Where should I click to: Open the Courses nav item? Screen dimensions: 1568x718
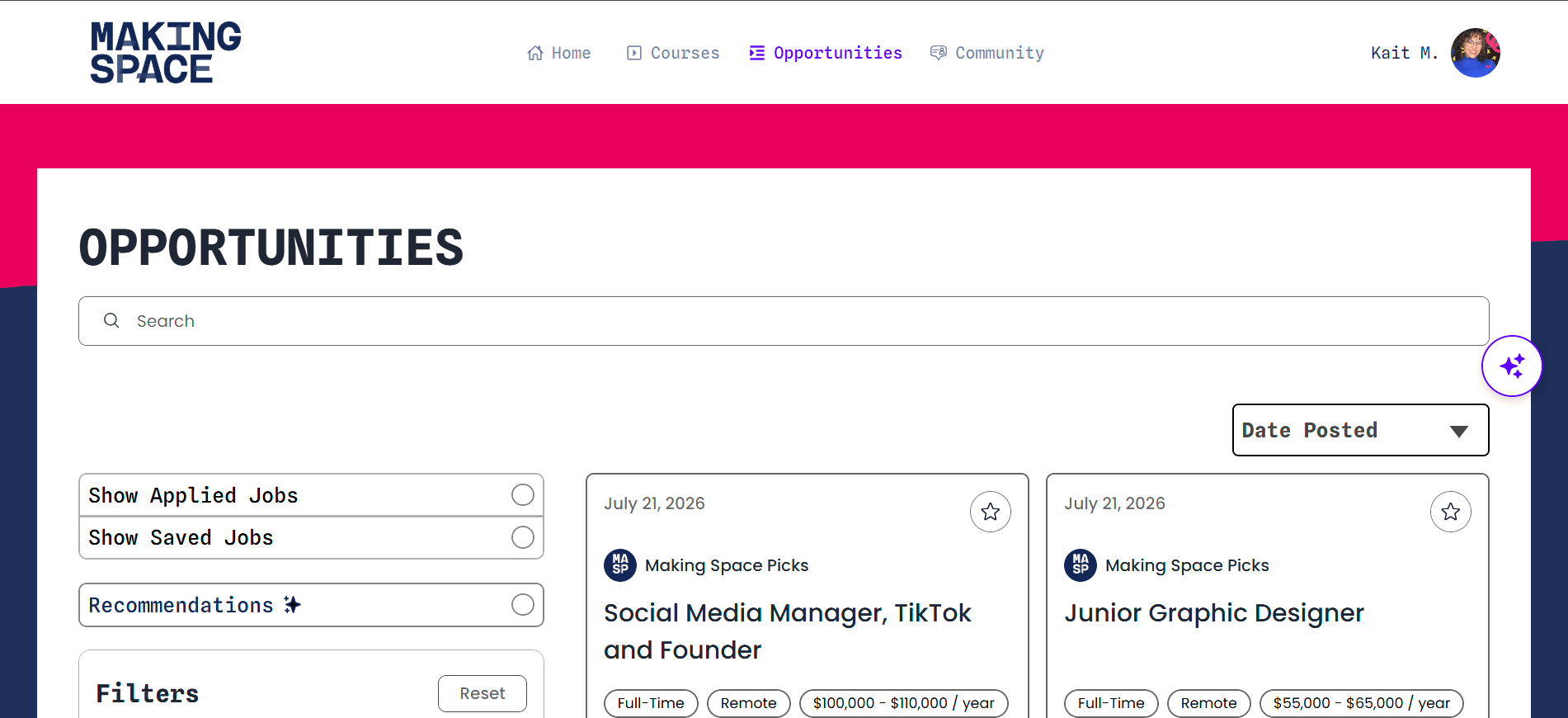pyautogui.click(x=673, y=53)
